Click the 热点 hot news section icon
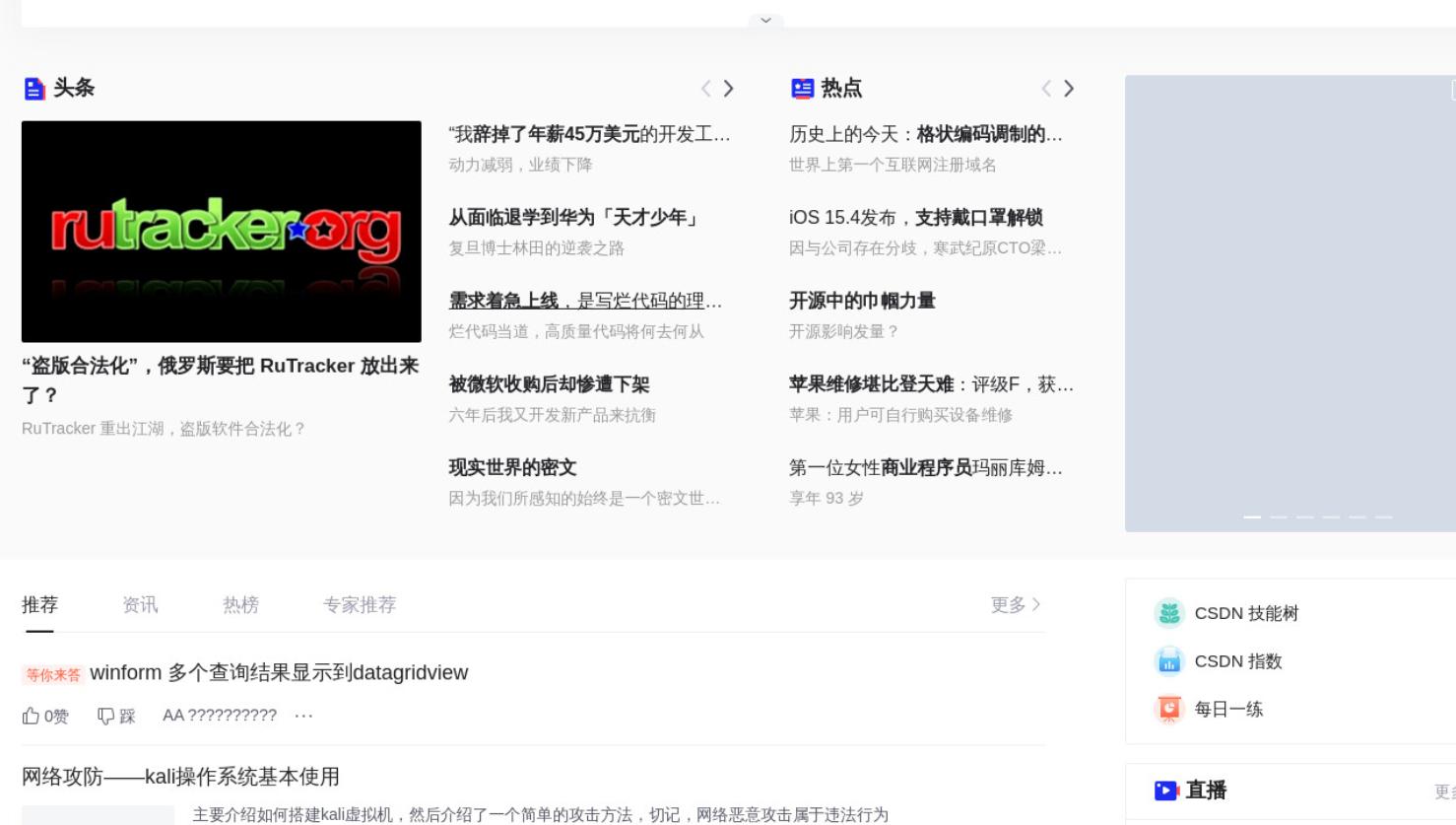The height and width of the screenshot is (825, 1456). pos(802,89)
